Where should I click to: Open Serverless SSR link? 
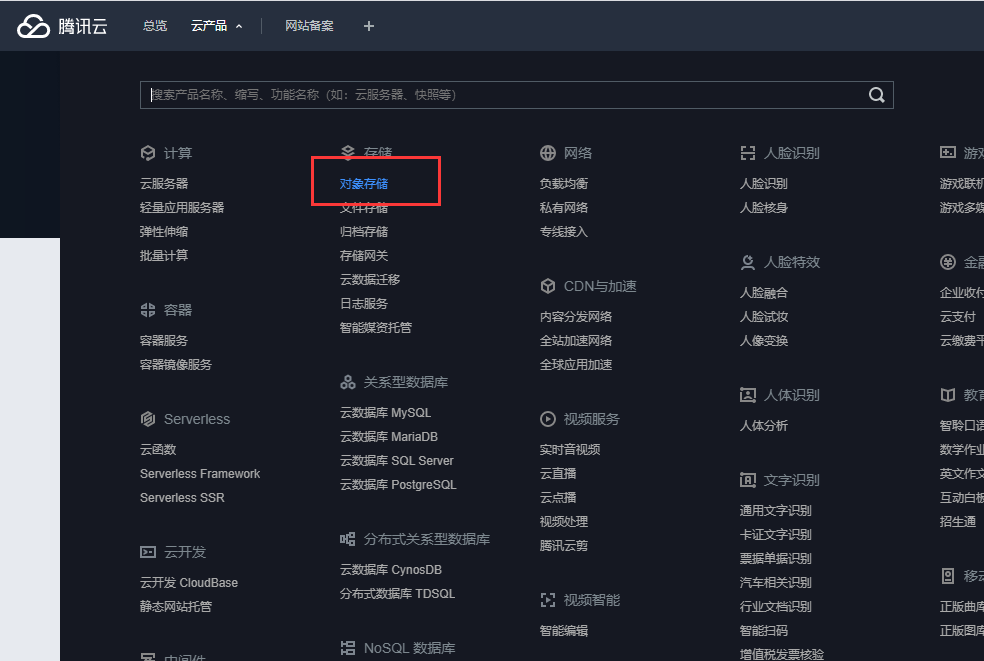click(182, 498)
